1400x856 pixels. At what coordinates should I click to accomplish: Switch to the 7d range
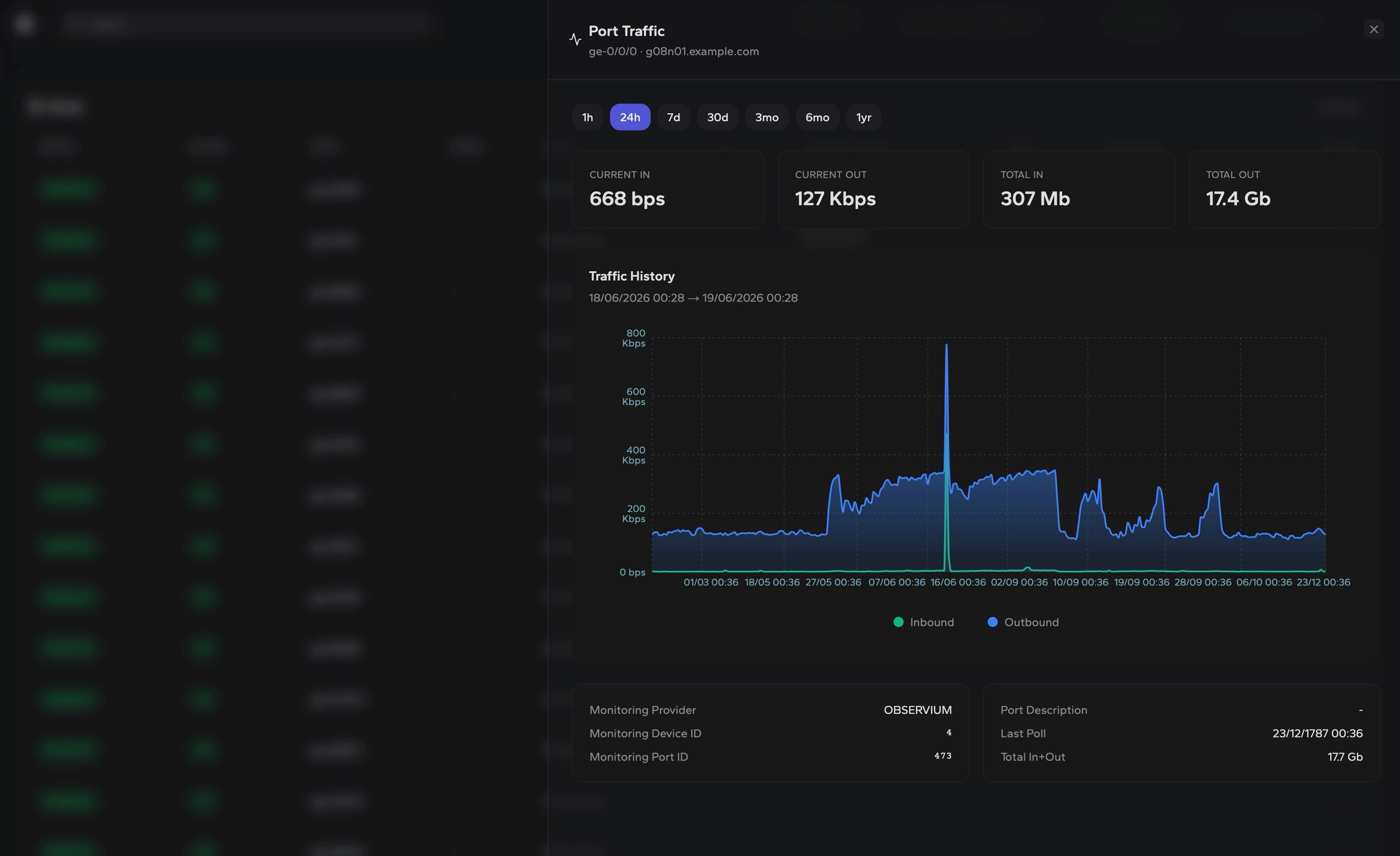click(673, 117)
